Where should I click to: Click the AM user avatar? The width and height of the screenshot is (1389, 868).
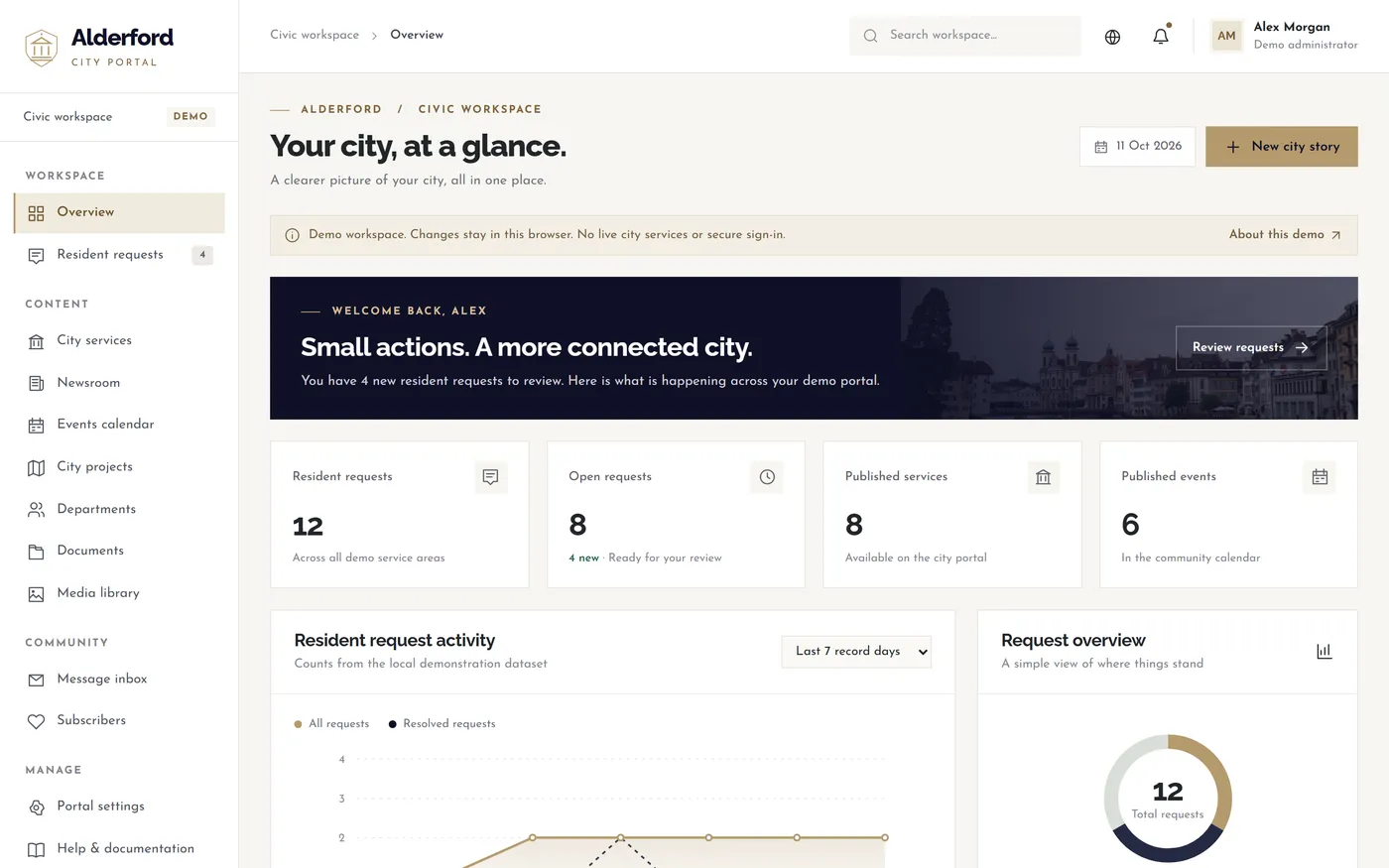1226,36
